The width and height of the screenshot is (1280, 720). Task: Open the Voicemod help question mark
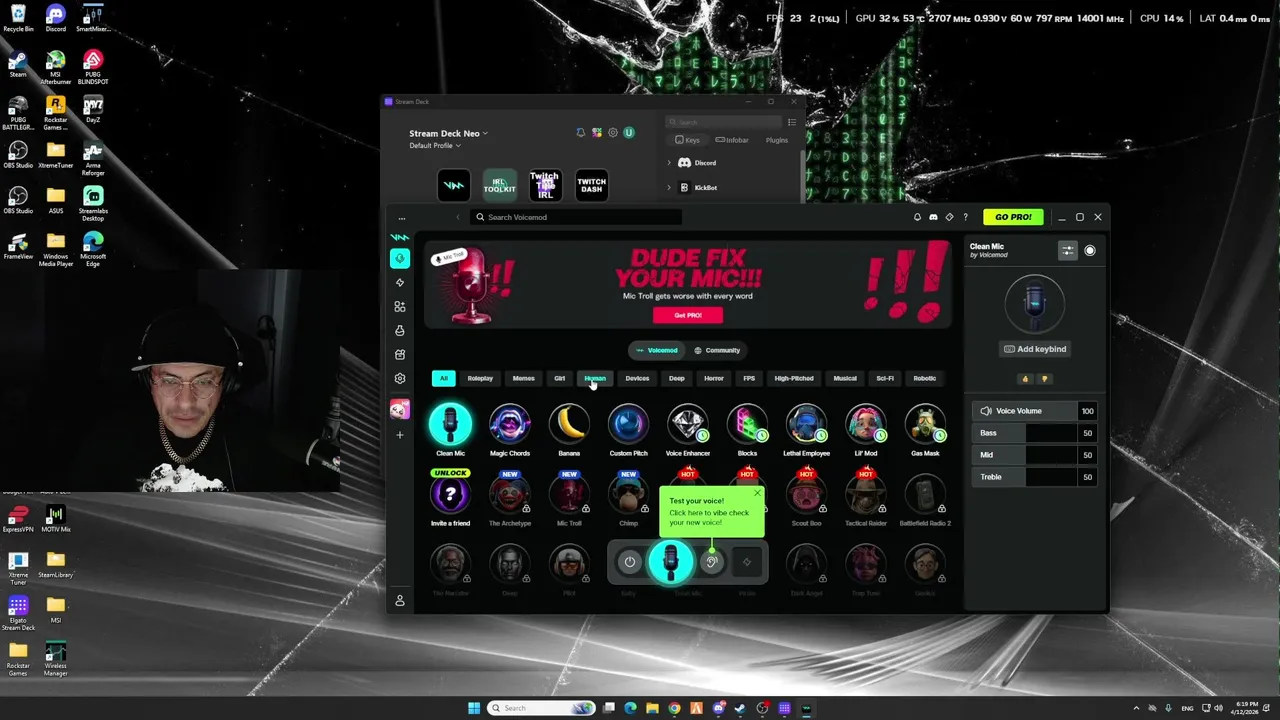[x=965, y=217]
